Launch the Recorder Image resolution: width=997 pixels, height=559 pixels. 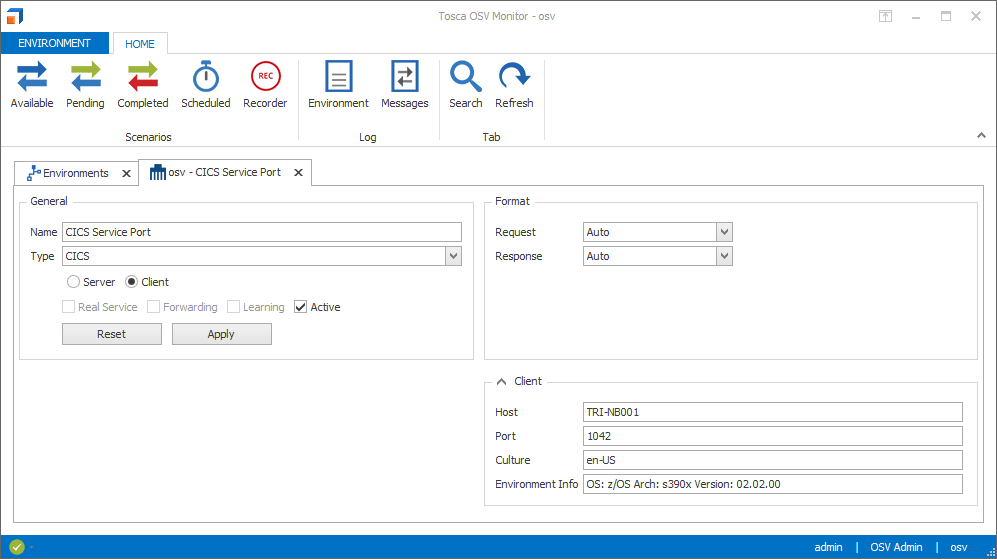265,85
